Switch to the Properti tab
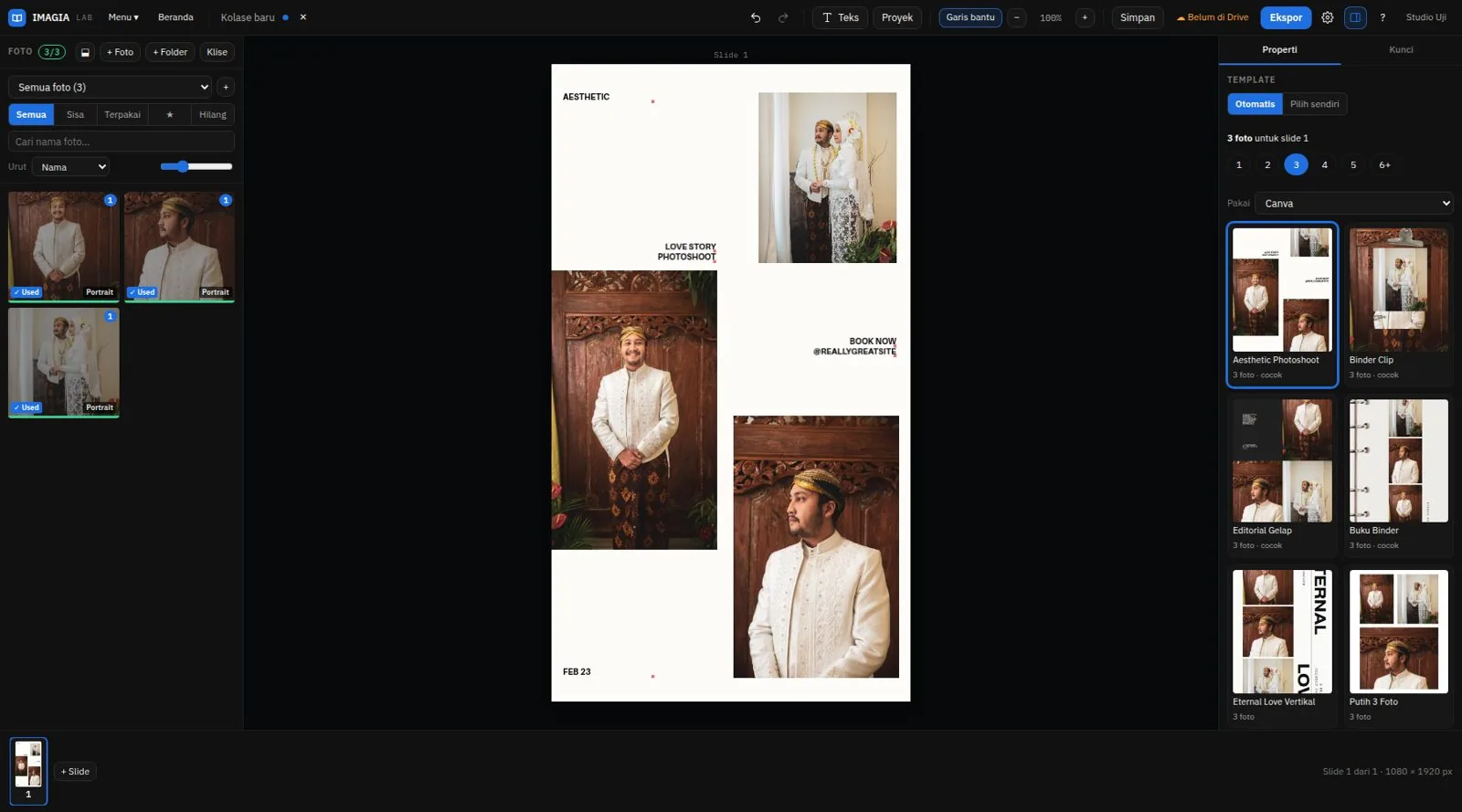This screenshot has width=1462, height=812. (1279, 50)
